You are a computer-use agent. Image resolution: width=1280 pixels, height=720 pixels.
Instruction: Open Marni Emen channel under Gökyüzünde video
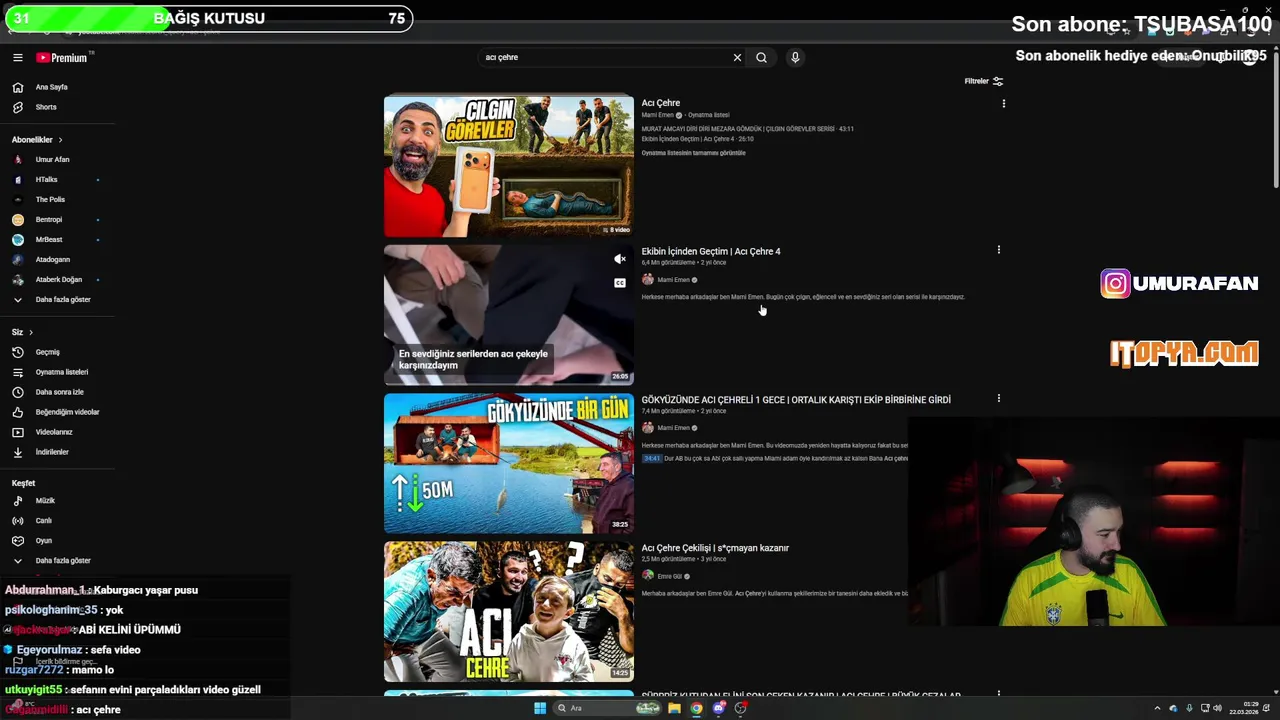click(x=674, y=428)
